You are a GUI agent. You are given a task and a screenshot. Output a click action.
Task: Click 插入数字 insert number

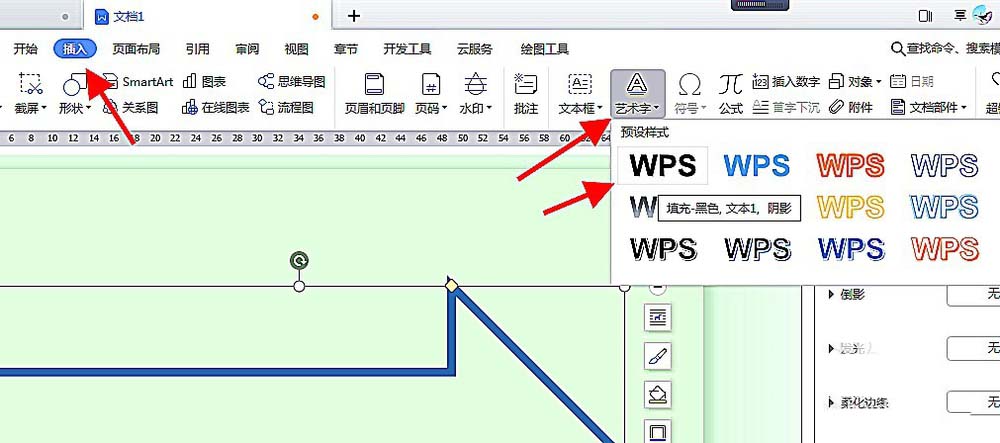[x=786, y=82]
